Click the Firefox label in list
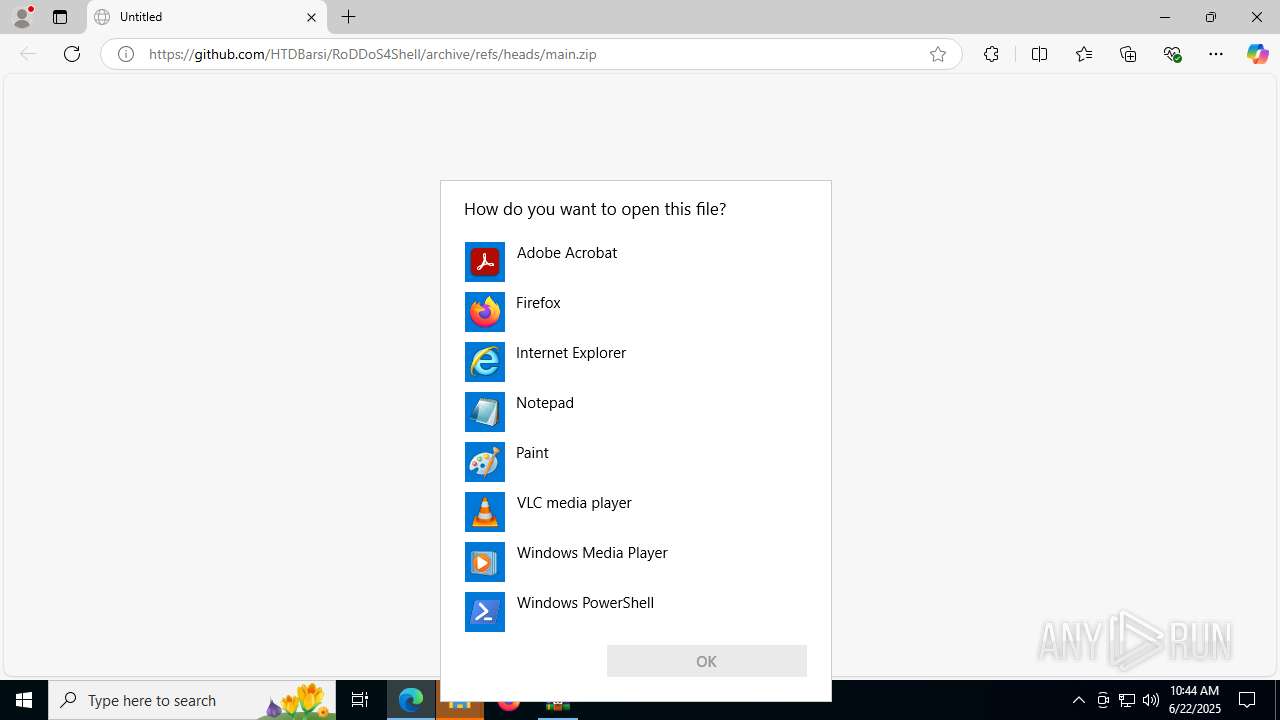This screenshot has height=720, width=1280. [538, 303]
